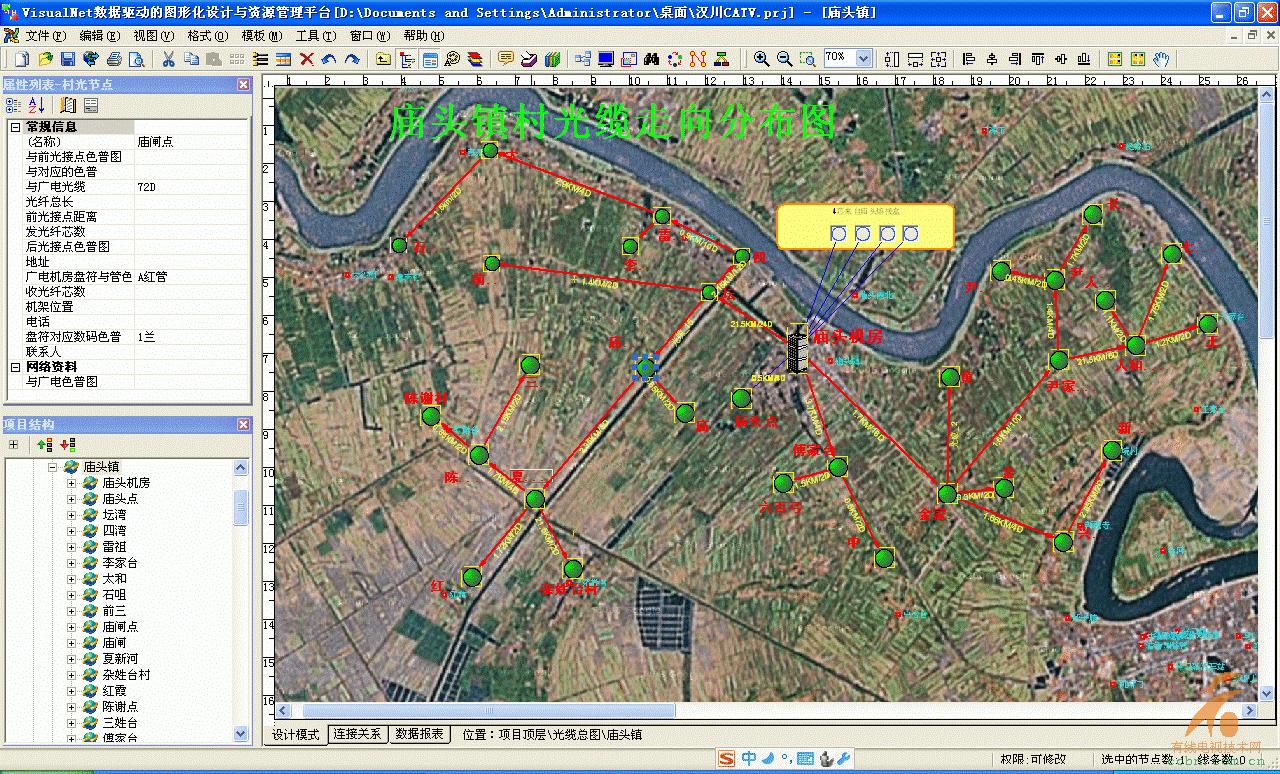Toggle categorized view in property list
Viewport: 1280px width, 774px height.
tap(14, 105)
